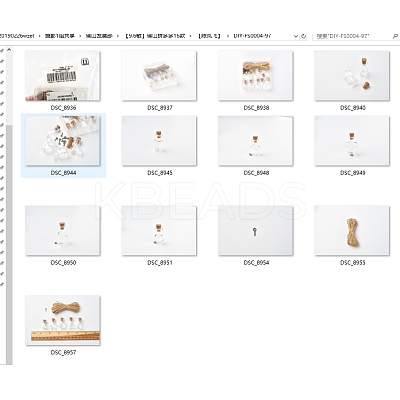Viewport: 400px width, 400px height.
Task: Select the DSC_8955 jute twine image
Action: [352, 231]
